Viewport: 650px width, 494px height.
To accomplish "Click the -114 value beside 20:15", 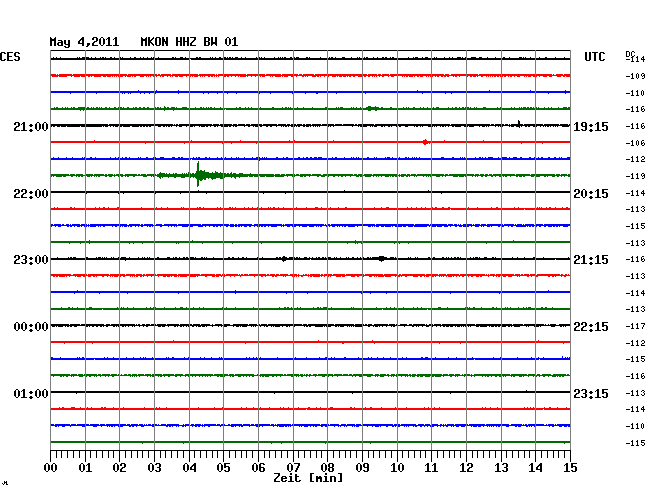I will tap(635, 193).
